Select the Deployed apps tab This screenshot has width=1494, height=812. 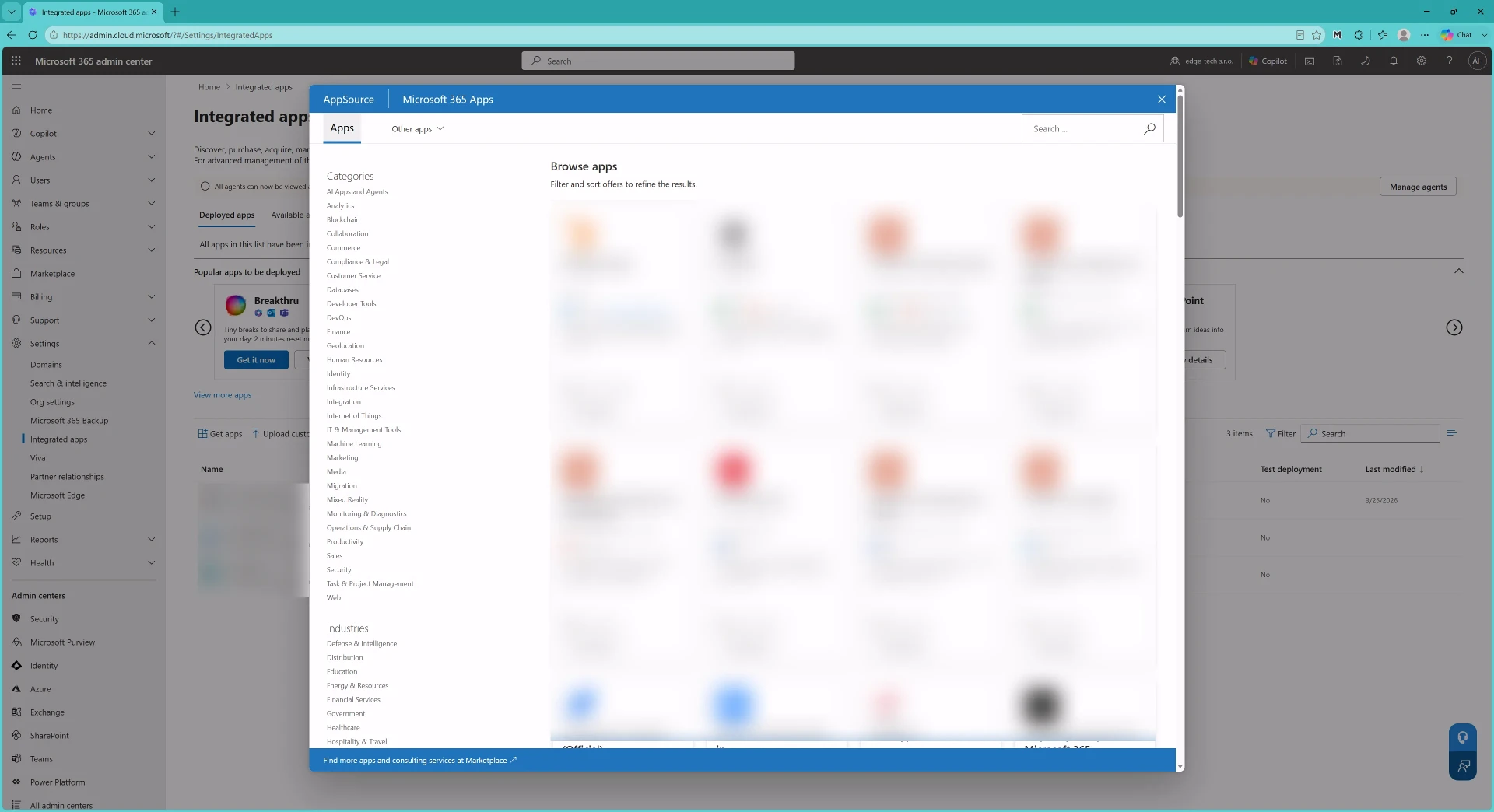226,215
